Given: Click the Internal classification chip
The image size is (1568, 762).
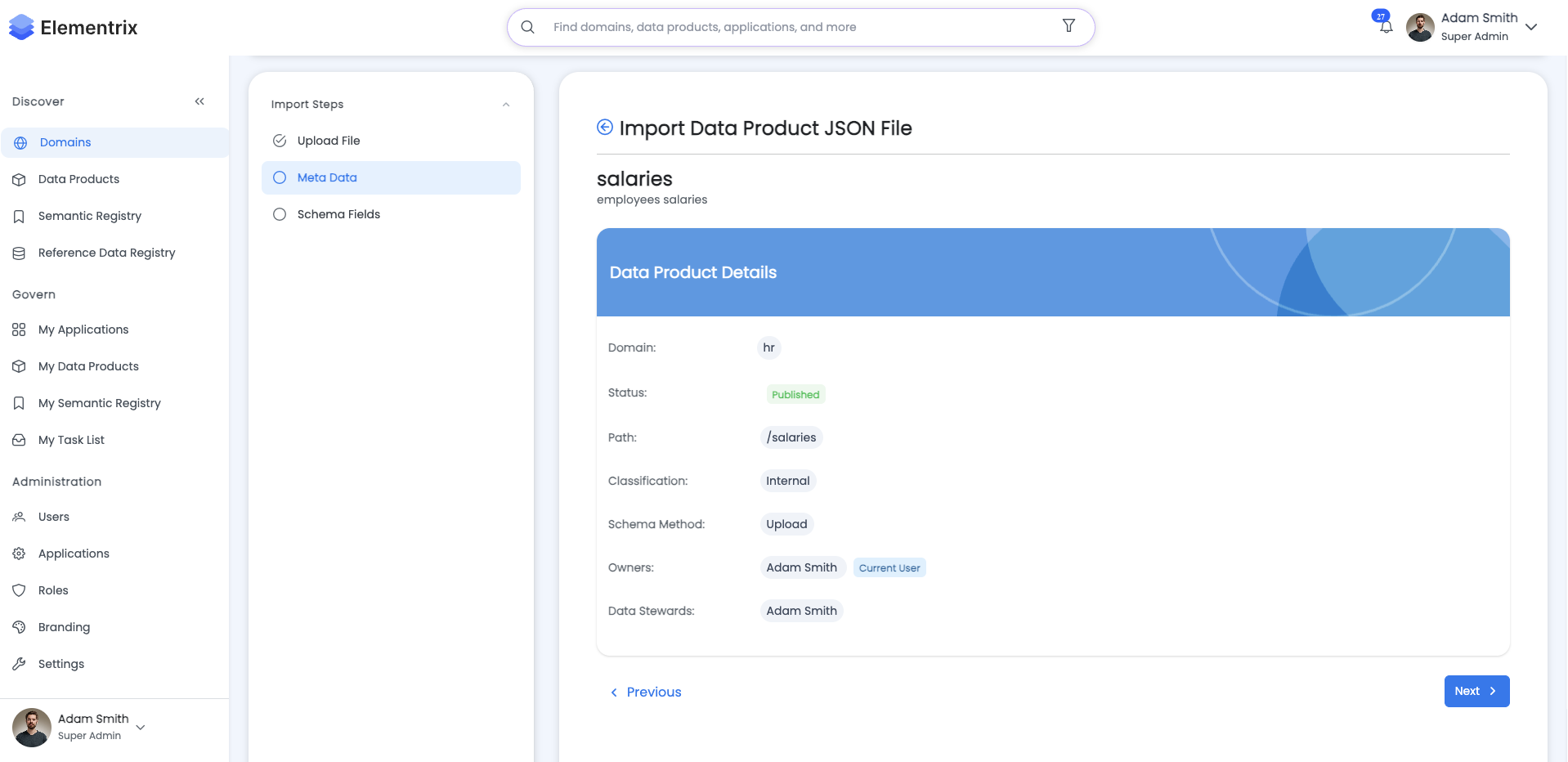Looking at the screenshot, I should (x=788, y=481).
